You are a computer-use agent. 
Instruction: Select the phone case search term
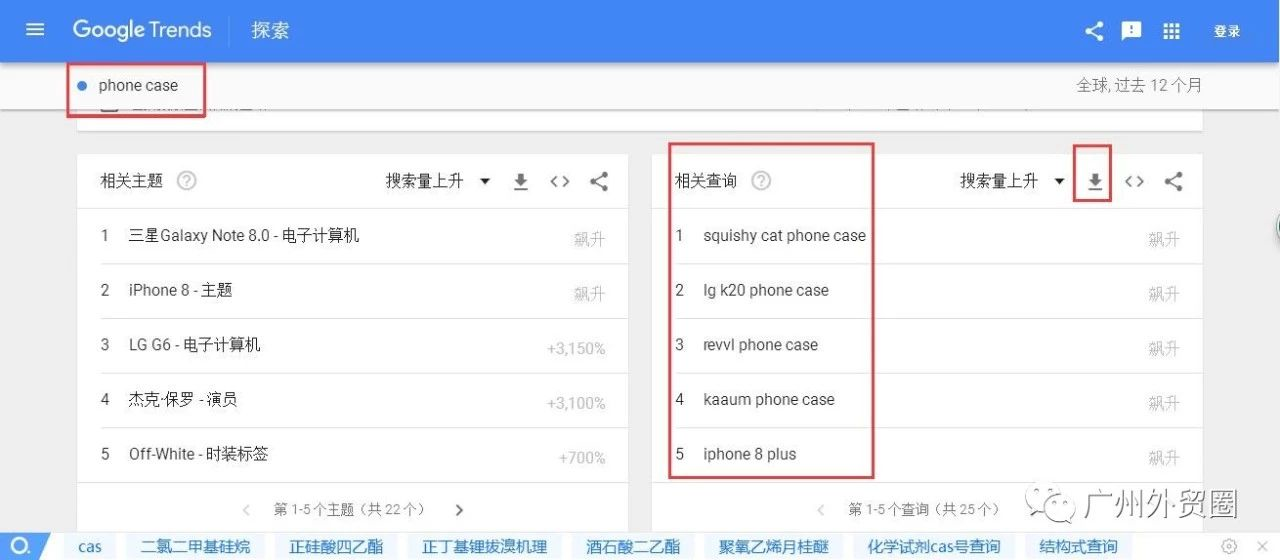click(x=138, y=85)
